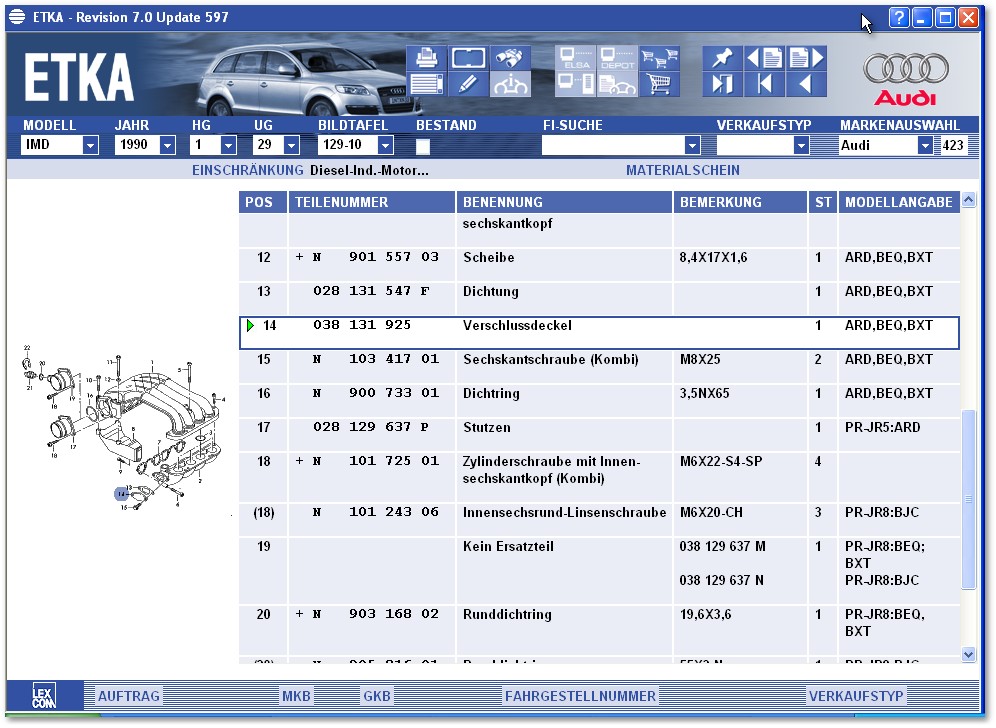Select the Scheibe row at position 12
The image size is (996, 728).
click(x=599, y=264)
